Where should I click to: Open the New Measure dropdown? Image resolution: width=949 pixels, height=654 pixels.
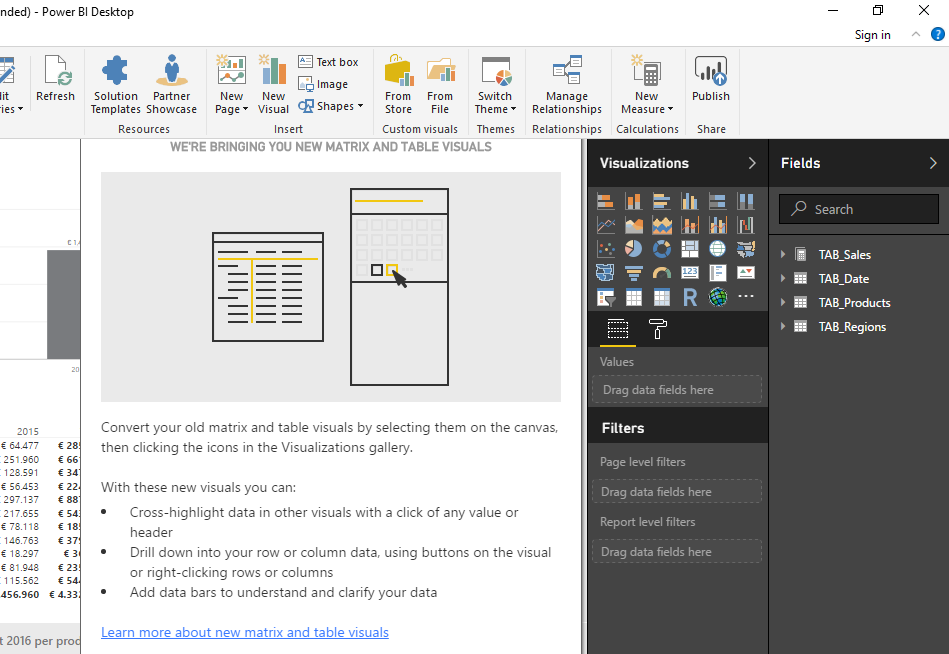tap(647, 109)
